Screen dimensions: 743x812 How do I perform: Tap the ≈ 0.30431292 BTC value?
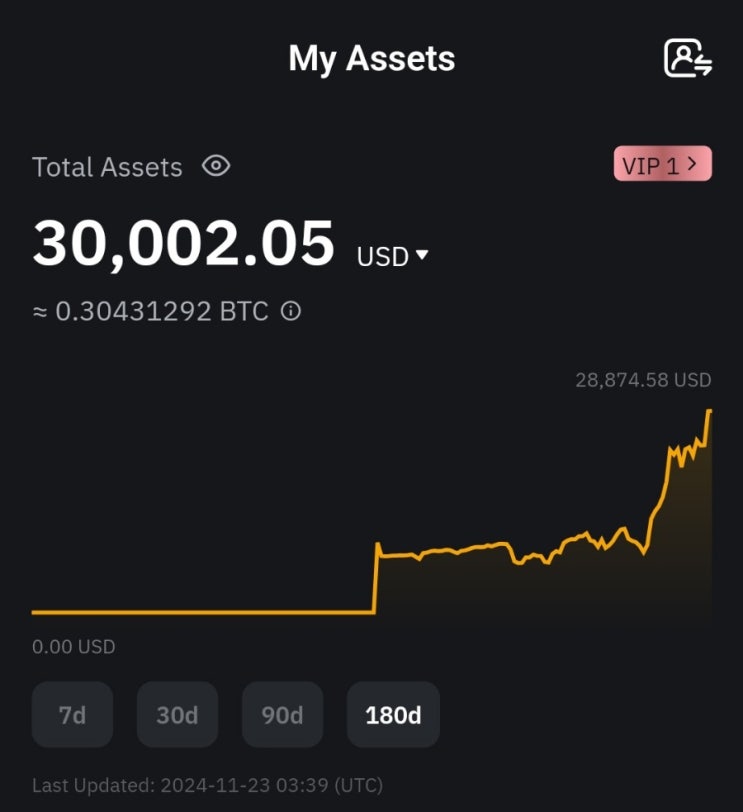151,311
